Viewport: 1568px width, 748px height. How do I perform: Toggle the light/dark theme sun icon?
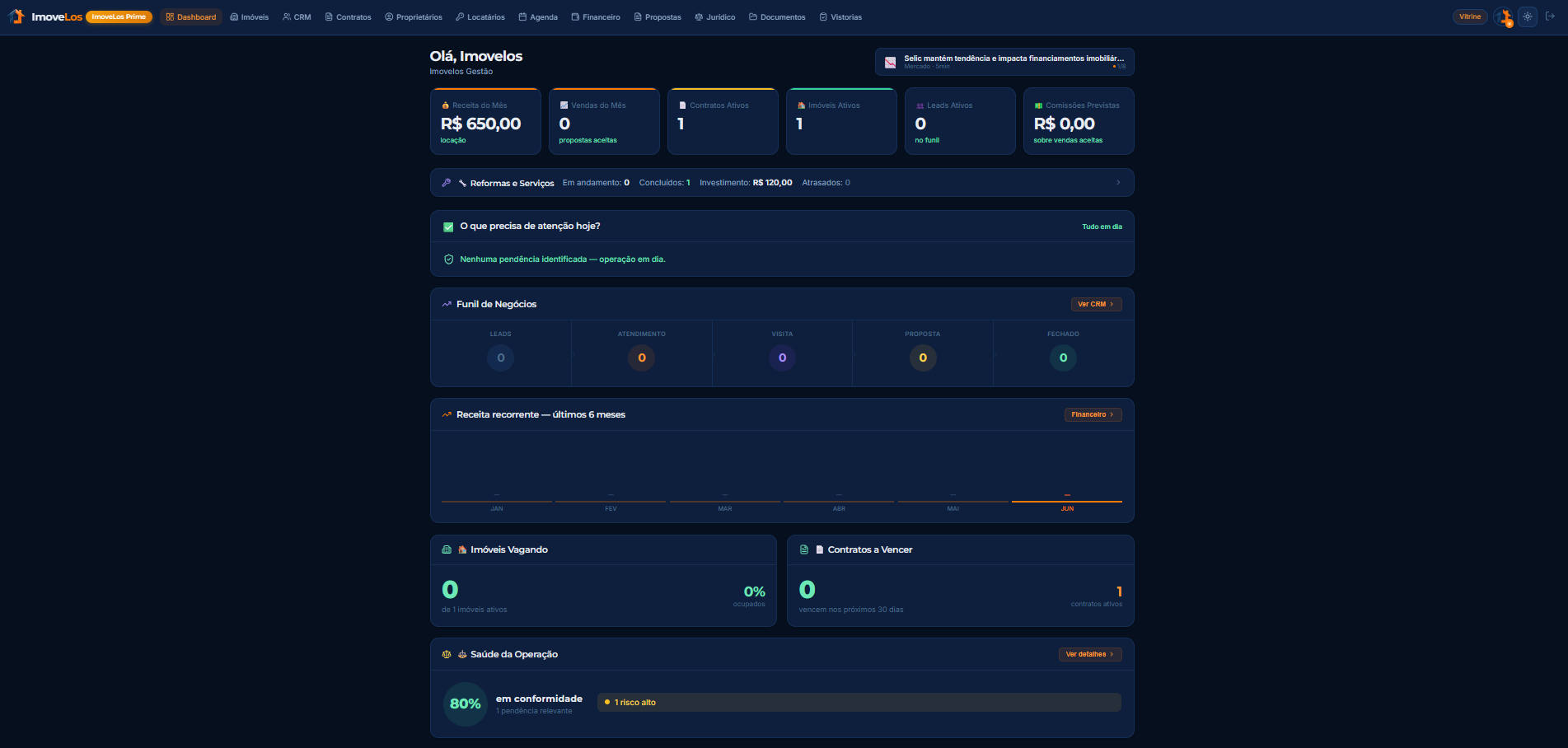(1528, 16)
